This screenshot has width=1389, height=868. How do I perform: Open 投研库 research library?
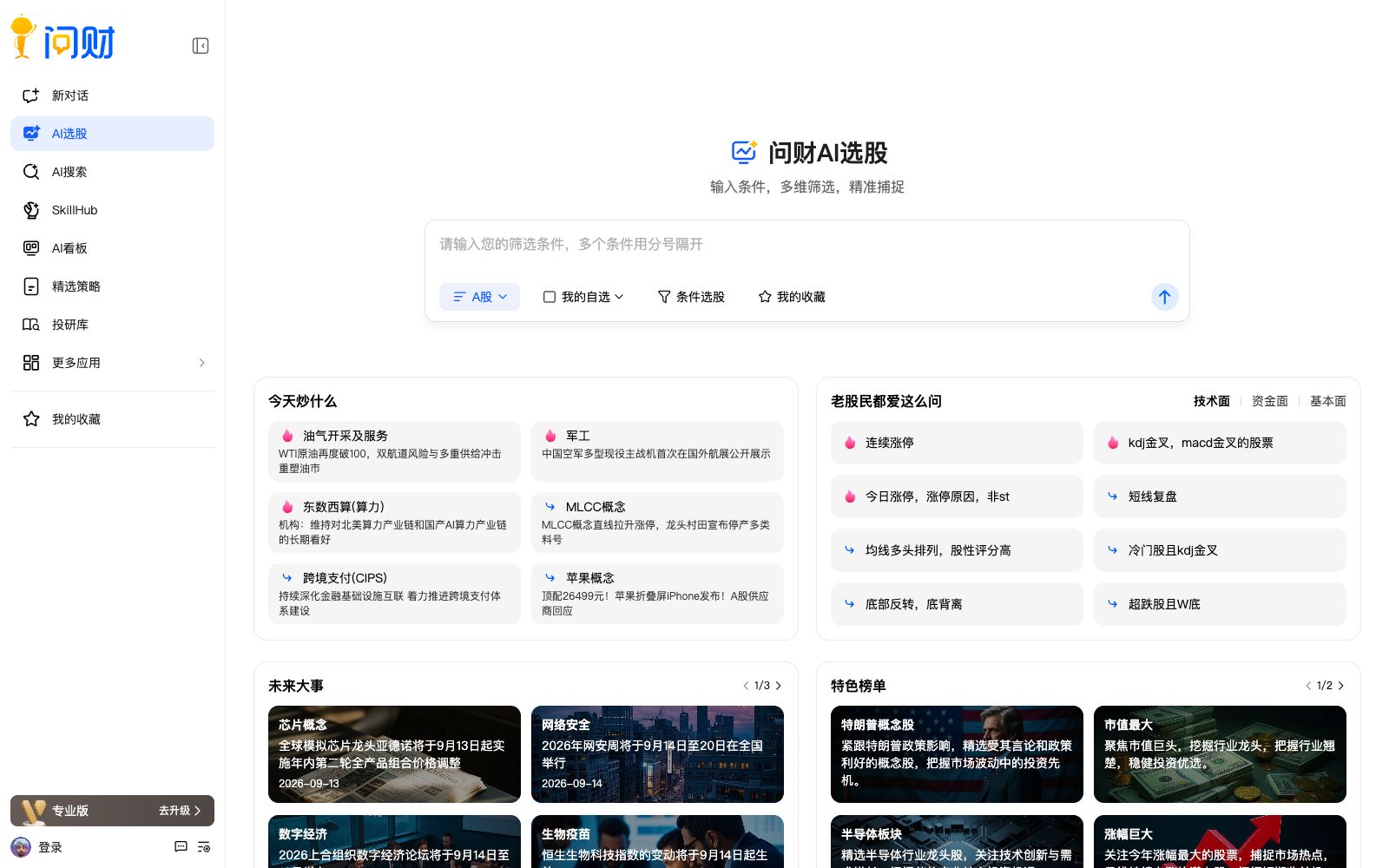pyautogui.click(x=112, y=325)
